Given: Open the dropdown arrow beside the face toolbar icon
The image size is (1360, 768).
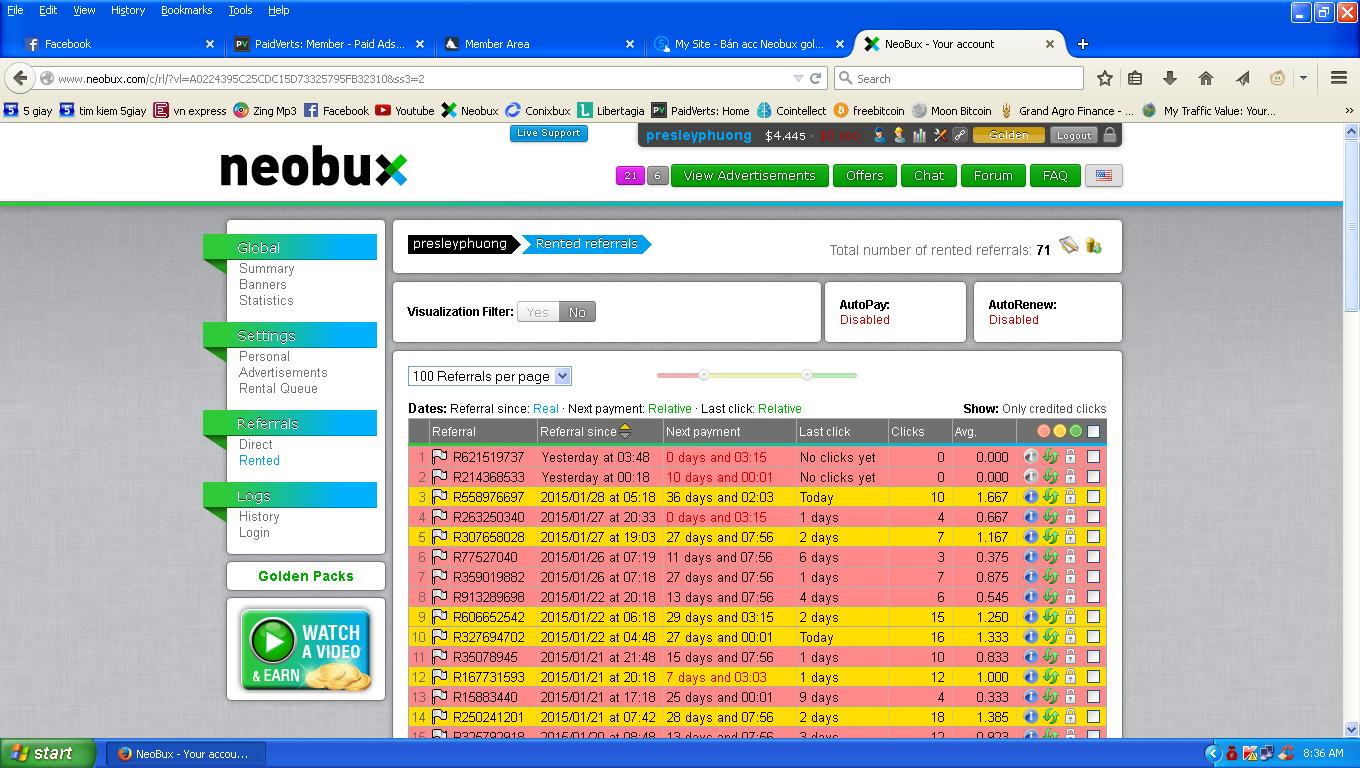Looking at the screenshot, I should click(x=1303, y=78).
